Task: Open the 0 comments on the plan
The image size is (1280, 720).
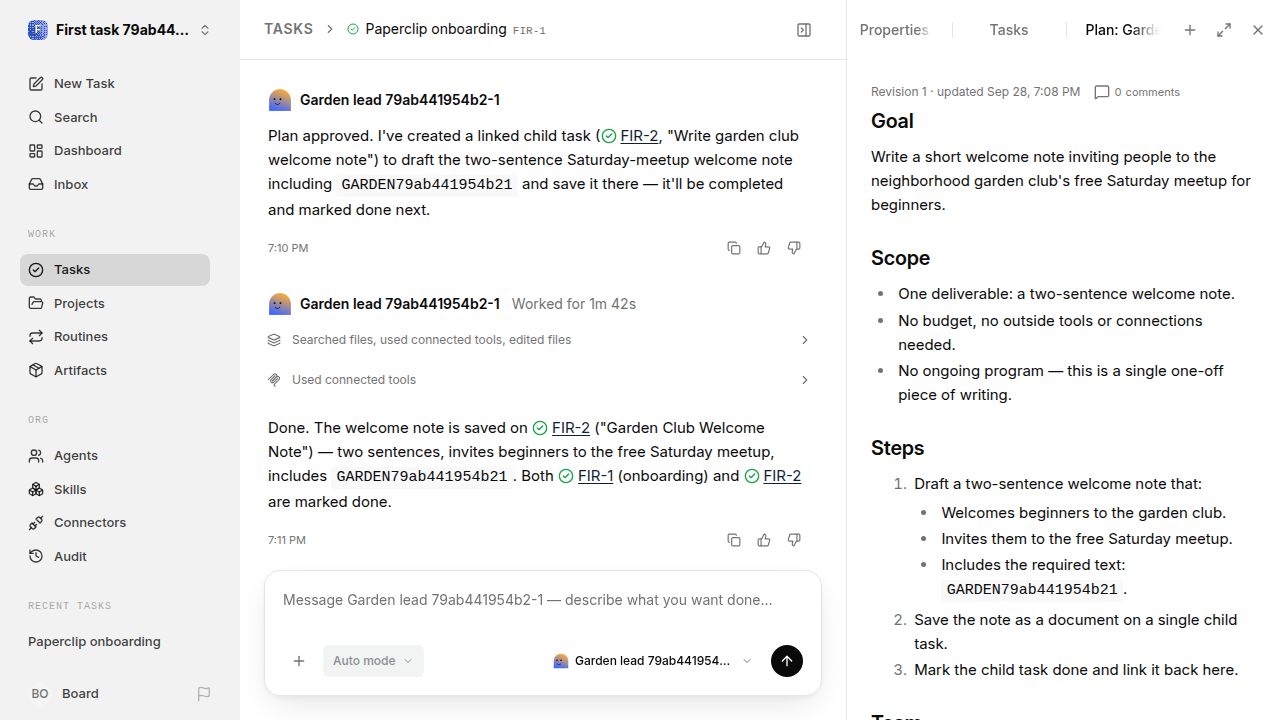Action: click(x=1137, y=92)
